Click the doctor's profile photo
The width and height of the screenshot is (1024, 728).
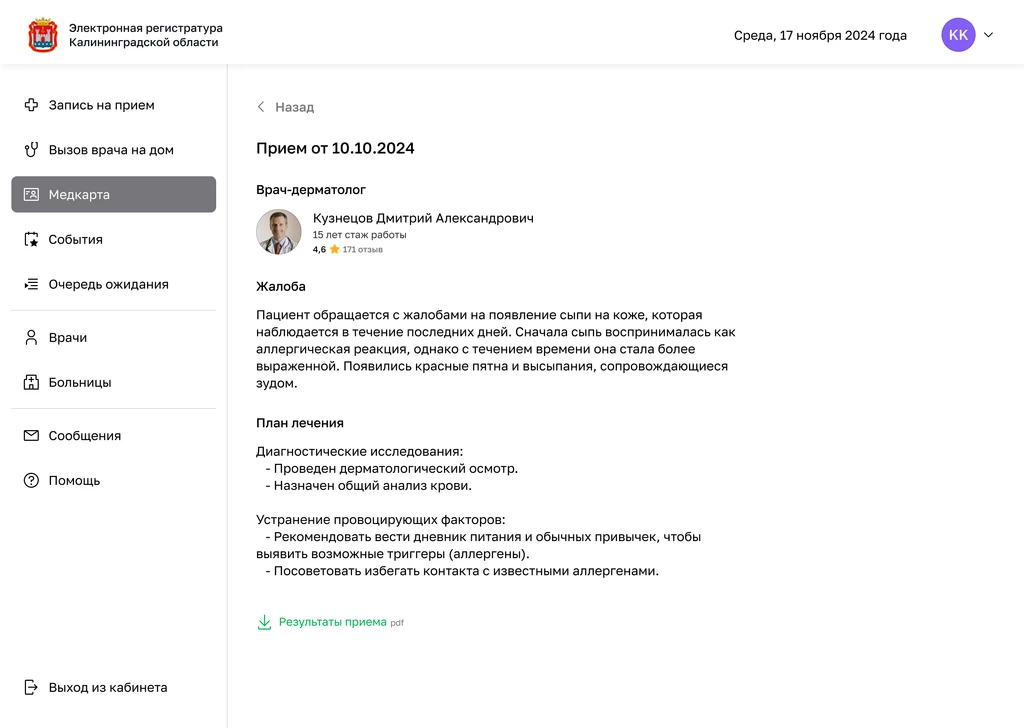(279, 232)
